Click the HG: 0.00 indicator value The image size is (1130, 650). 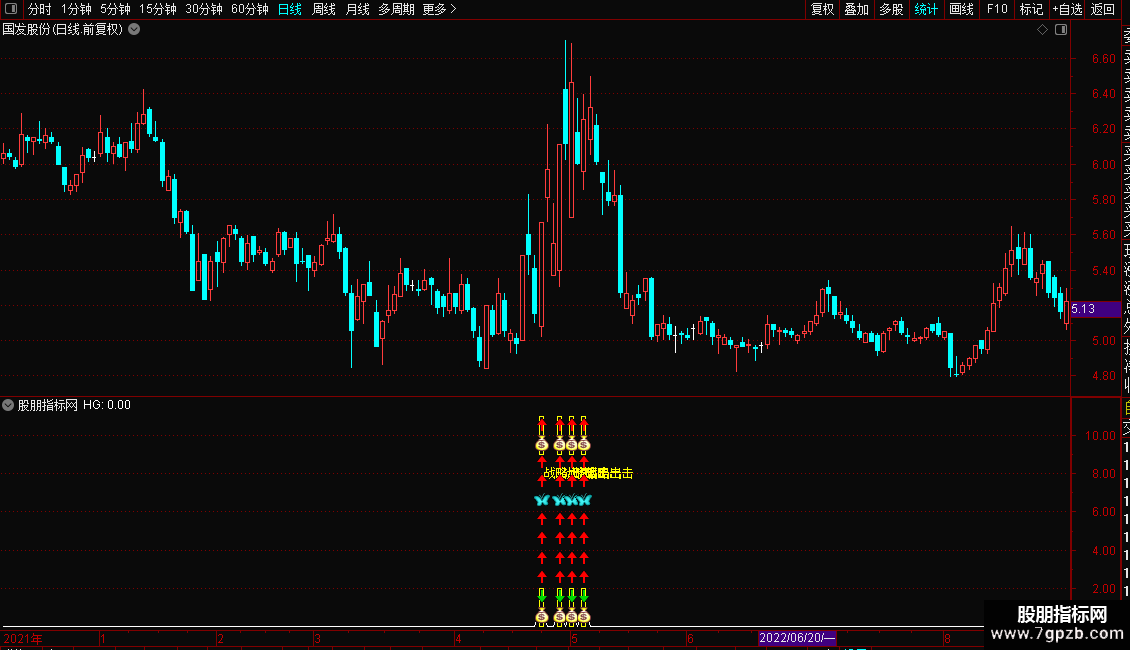coord(107,405)
